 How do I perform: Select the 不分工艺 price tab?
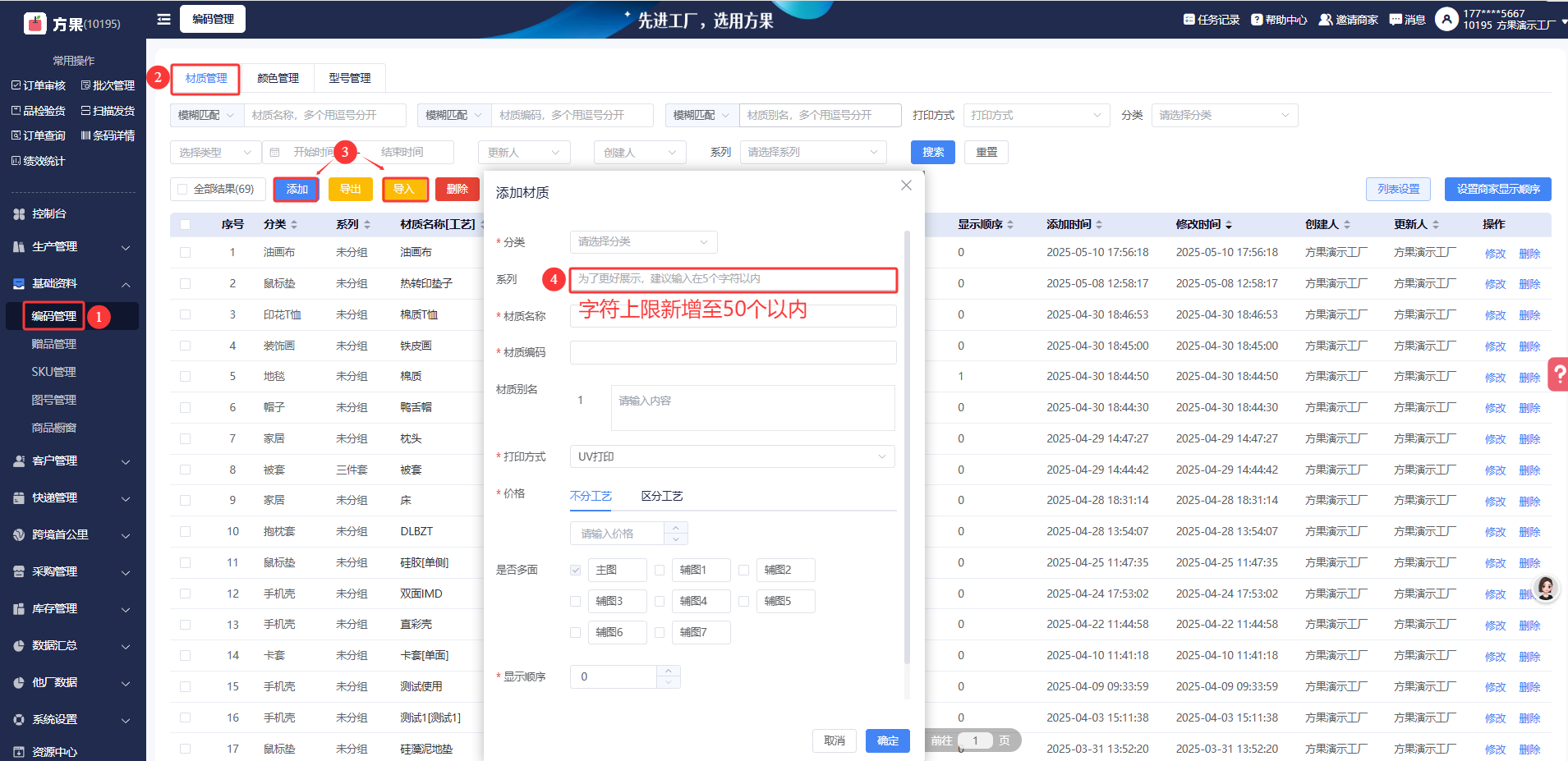(x=591, y=496)
